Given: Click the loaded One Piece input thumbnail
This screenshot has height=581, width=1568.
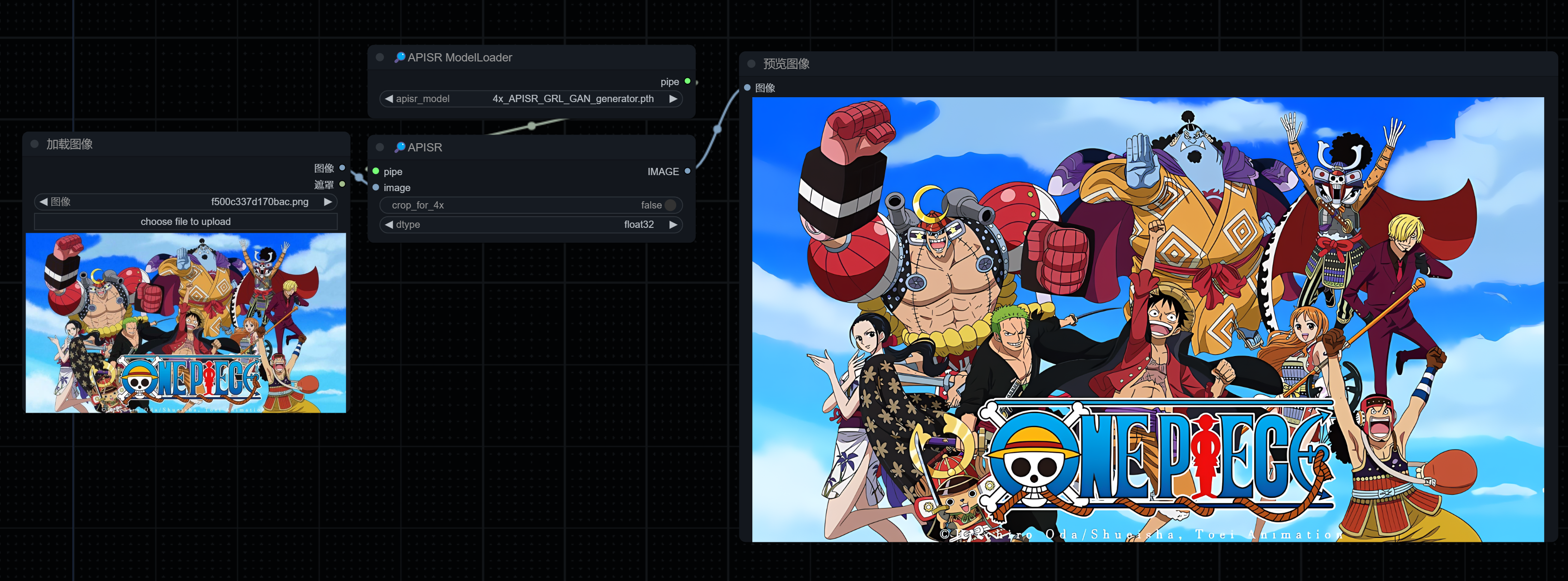Looking at the screenshot, I should point(185,323).
